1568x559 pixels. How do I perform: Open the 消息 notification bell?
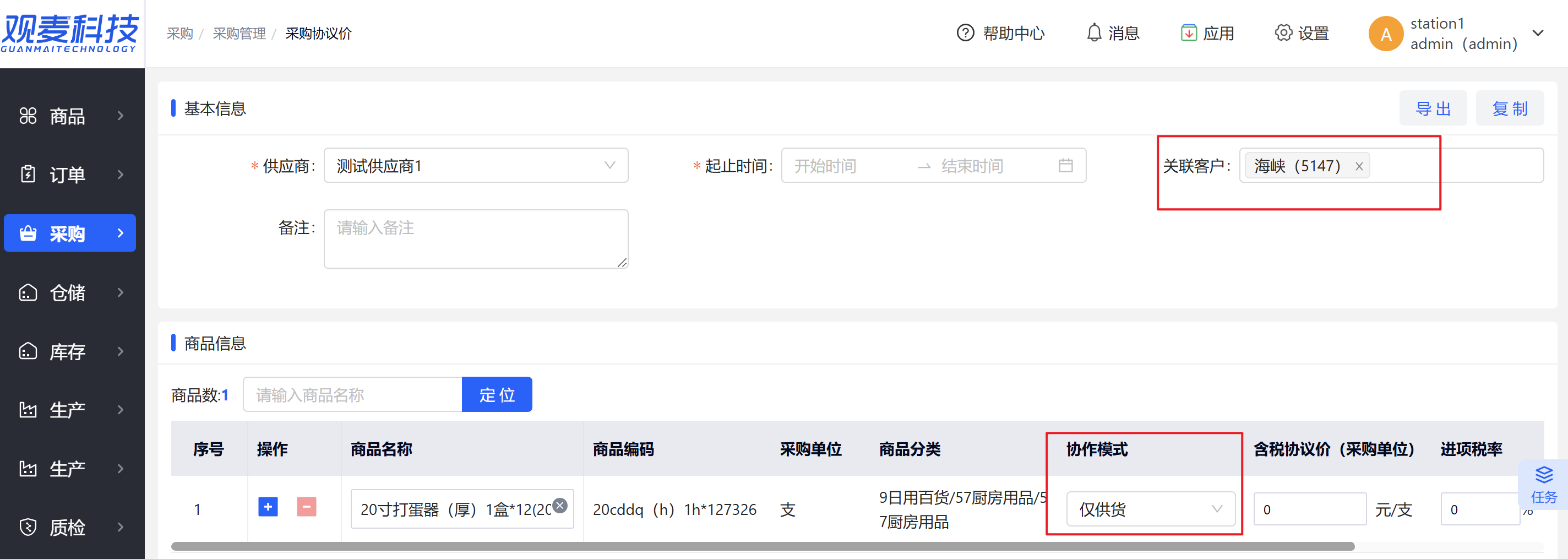[1094, 33]
